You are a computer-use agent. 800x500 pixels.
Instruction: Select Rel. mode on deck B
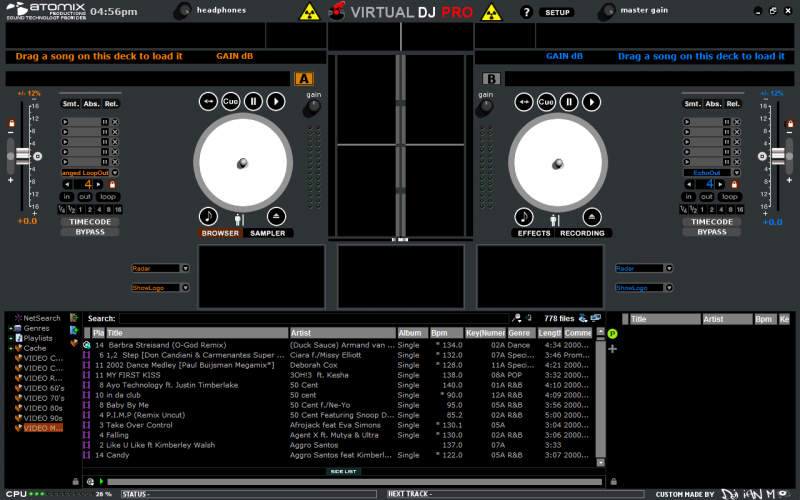733,104
